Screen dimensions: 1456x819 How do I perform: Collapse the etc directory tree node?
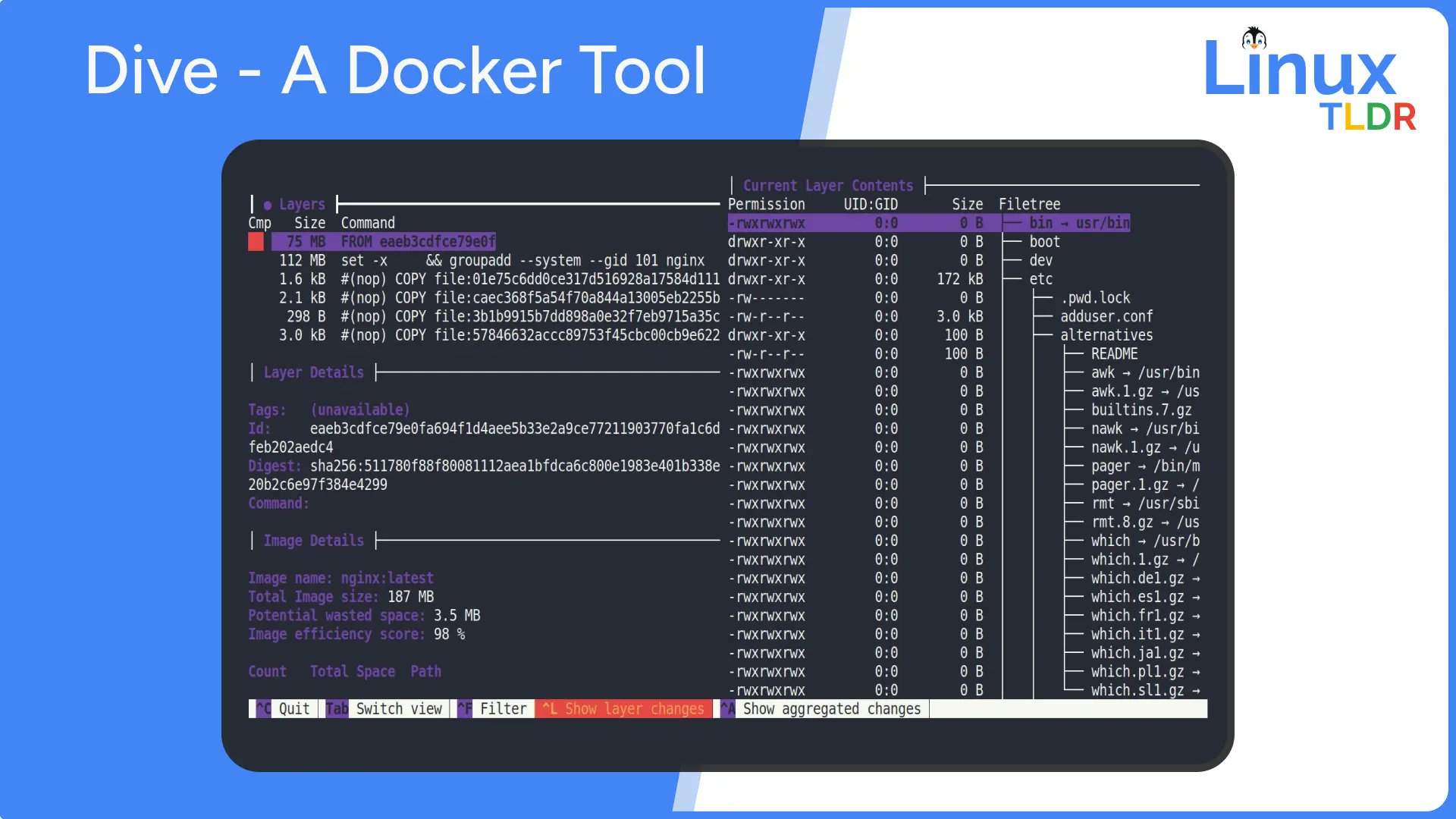coord(1040,279)
